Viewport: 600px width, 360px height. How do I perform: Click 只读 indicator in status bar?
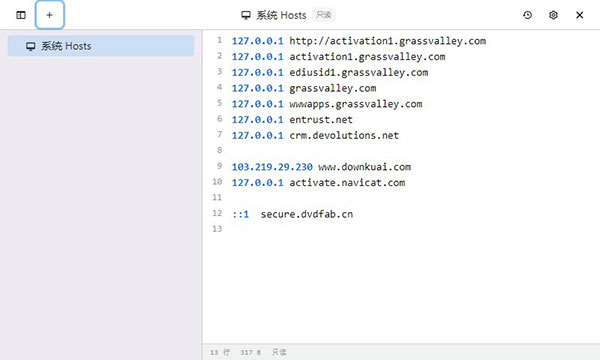click(279, 352)
